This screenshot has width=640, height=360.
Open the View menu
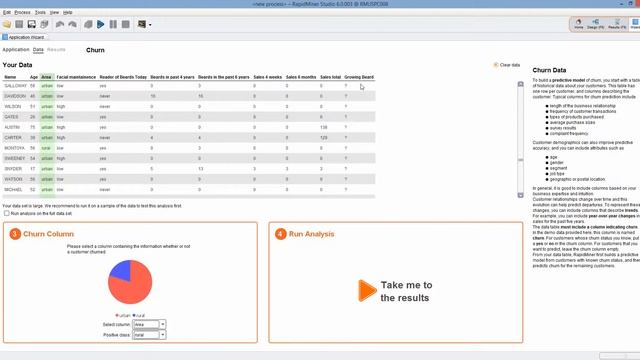point(54,13)
